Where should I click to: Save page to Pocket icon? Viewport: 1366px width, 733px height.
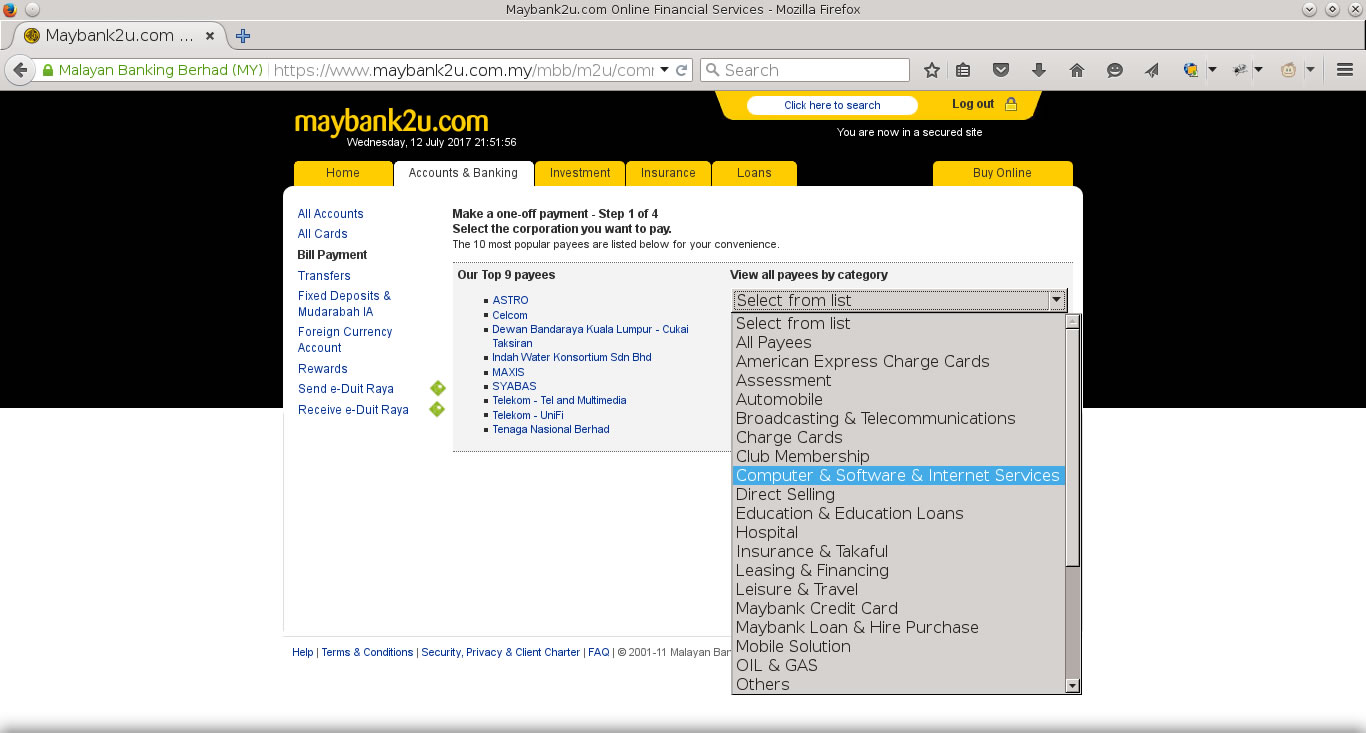coord(1001,70)
